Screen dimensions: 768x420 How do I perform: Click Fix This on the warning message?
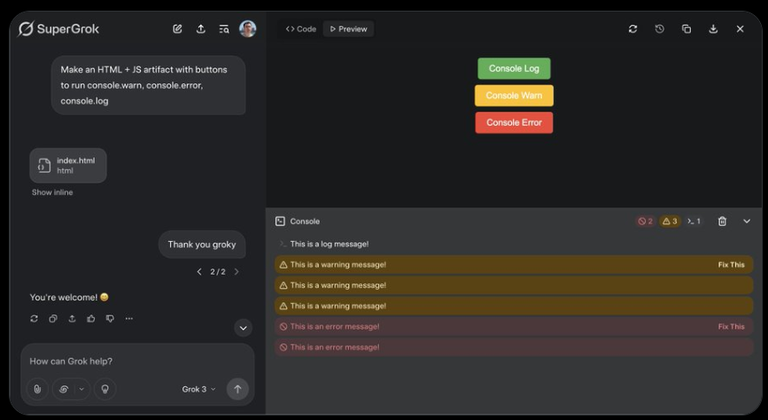(731, 265)
